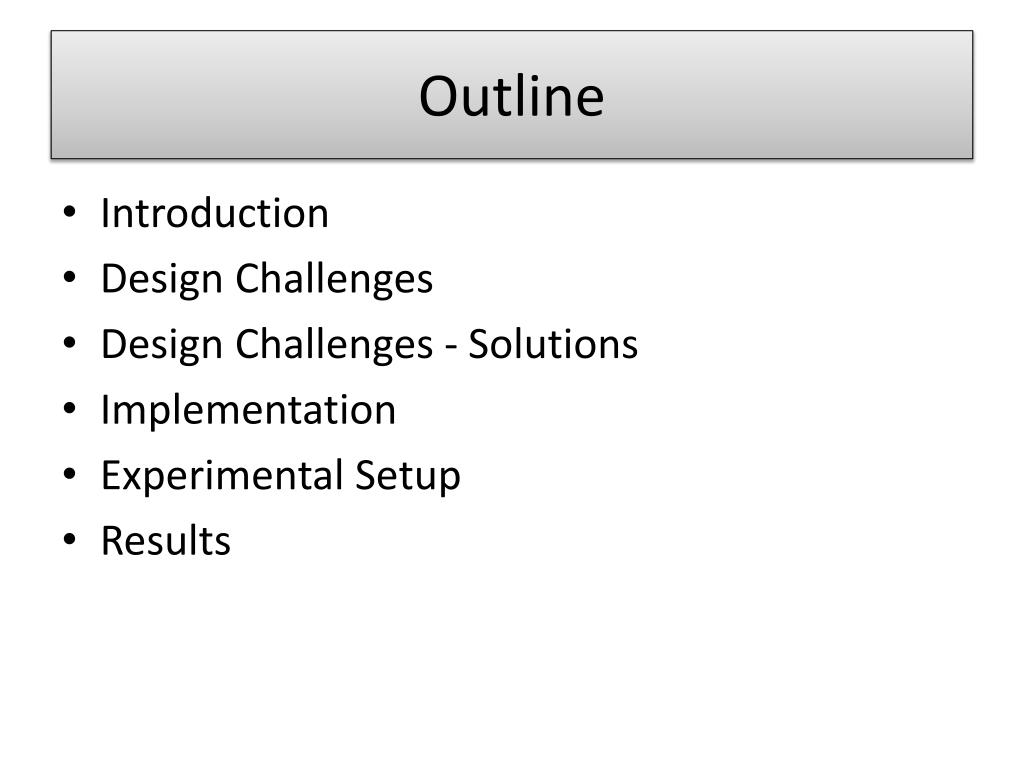Click the bullet dot of second Design Challenges line
Image resolution: width=1024 pixels, height=768 pixels.
point(70,342)
